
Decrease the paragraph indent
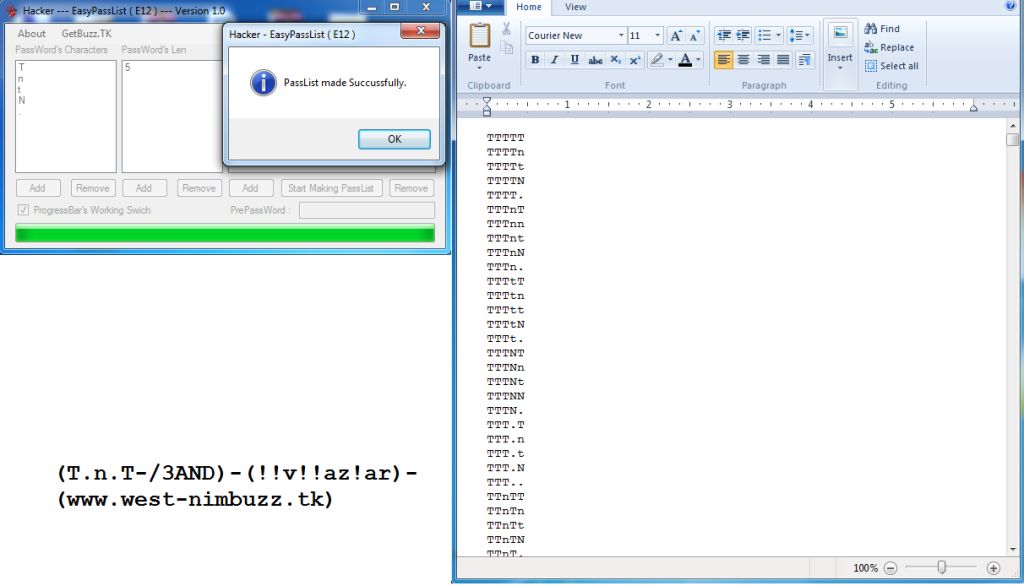(724, 35)
